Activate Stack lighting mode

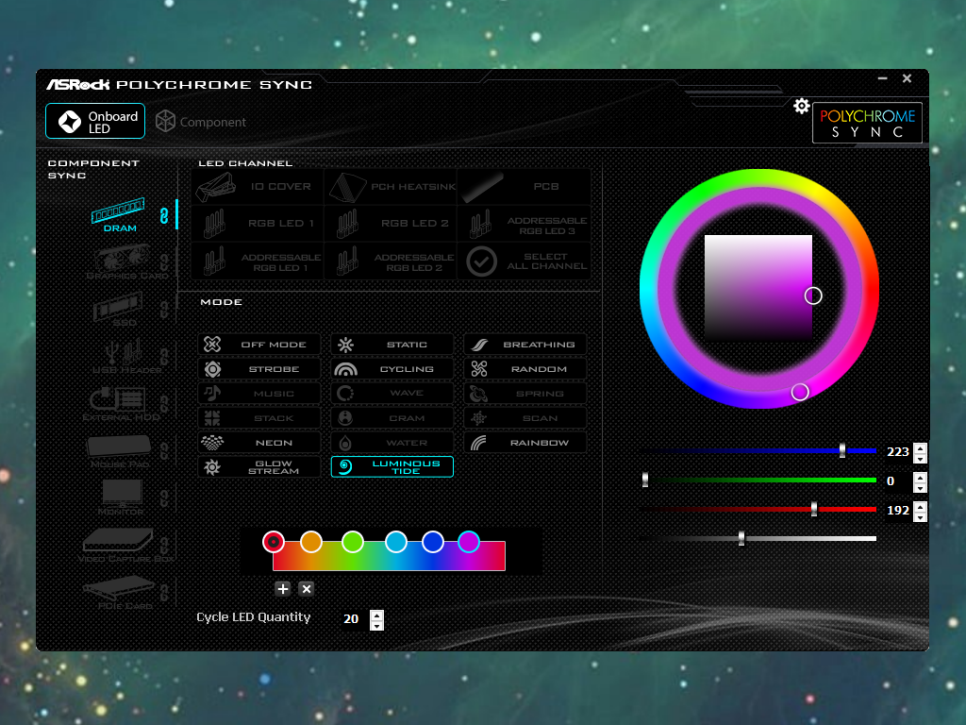click(x=259, y=418)
